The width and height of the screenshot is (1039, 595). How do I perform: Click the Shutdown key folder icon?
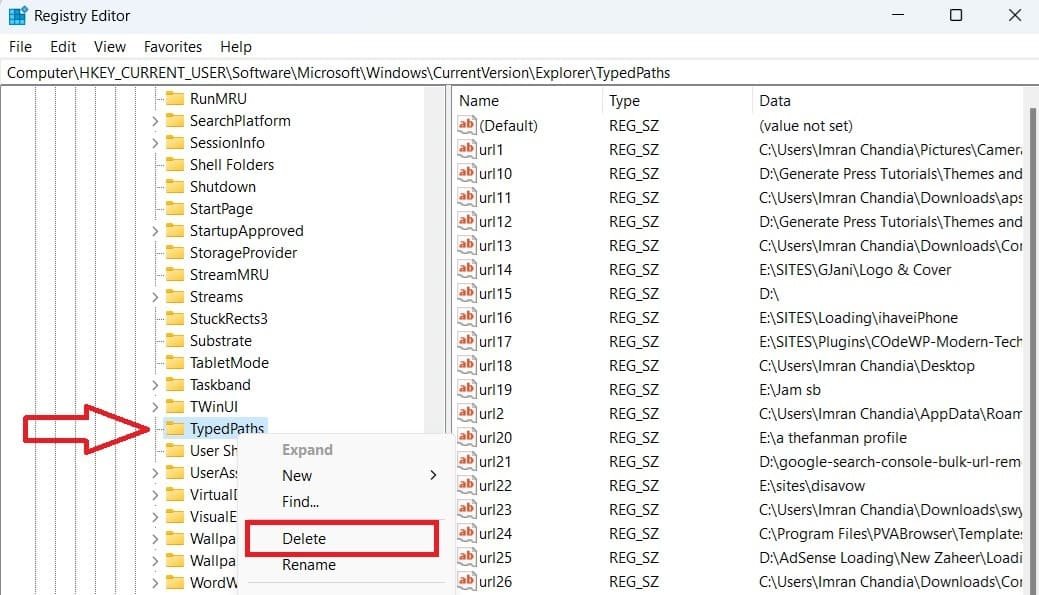(x=175, y=187)
